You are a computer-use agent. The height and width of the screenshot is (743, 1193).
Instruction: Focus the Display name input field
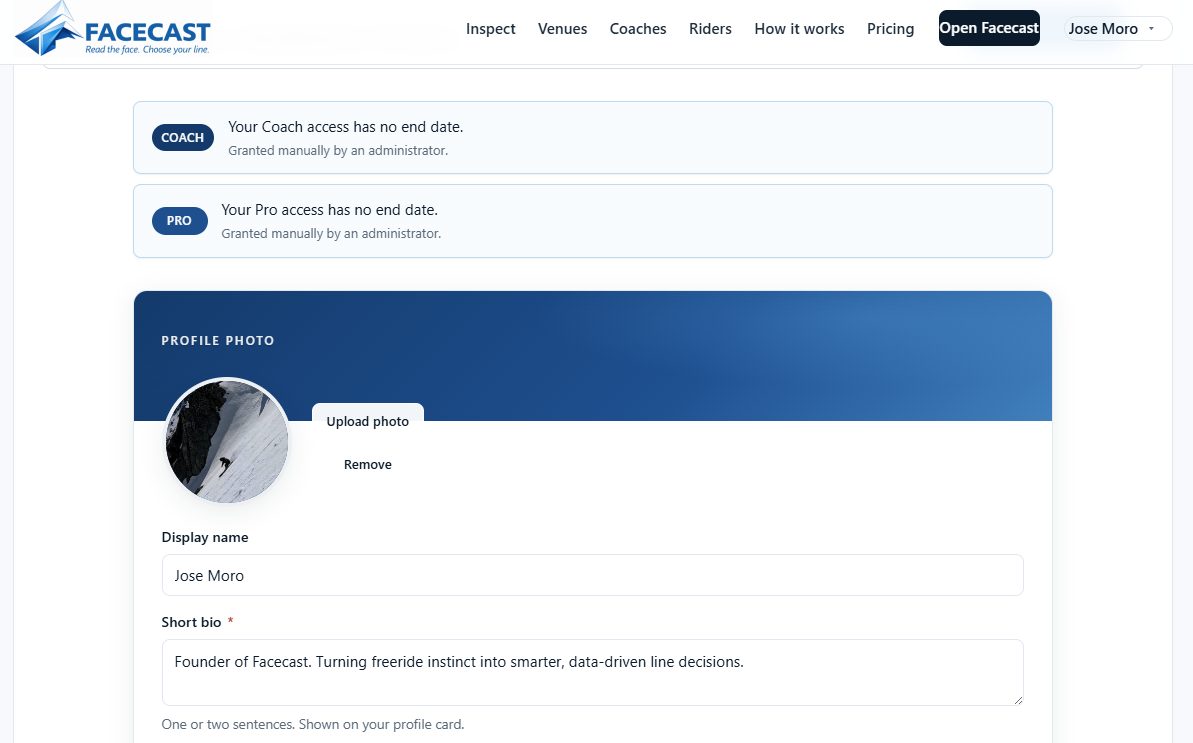click(592, 575)
